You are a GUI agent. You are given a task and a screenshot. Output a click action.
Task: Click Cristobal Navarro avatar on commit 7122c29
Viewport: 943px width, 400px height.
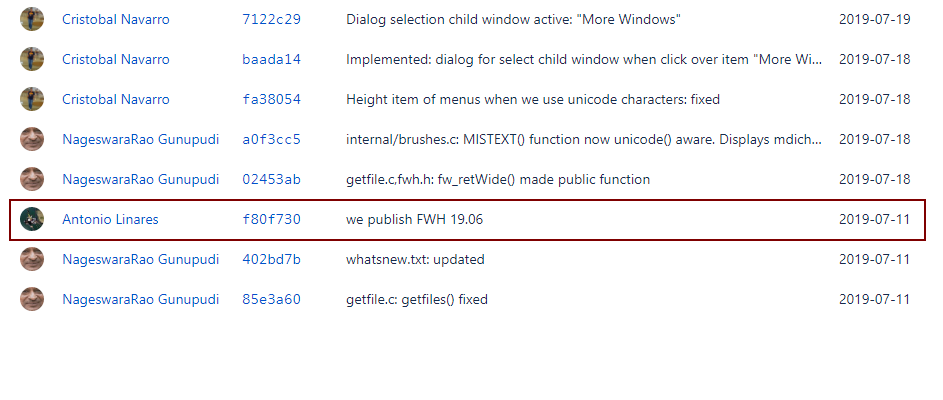(32, 19)
